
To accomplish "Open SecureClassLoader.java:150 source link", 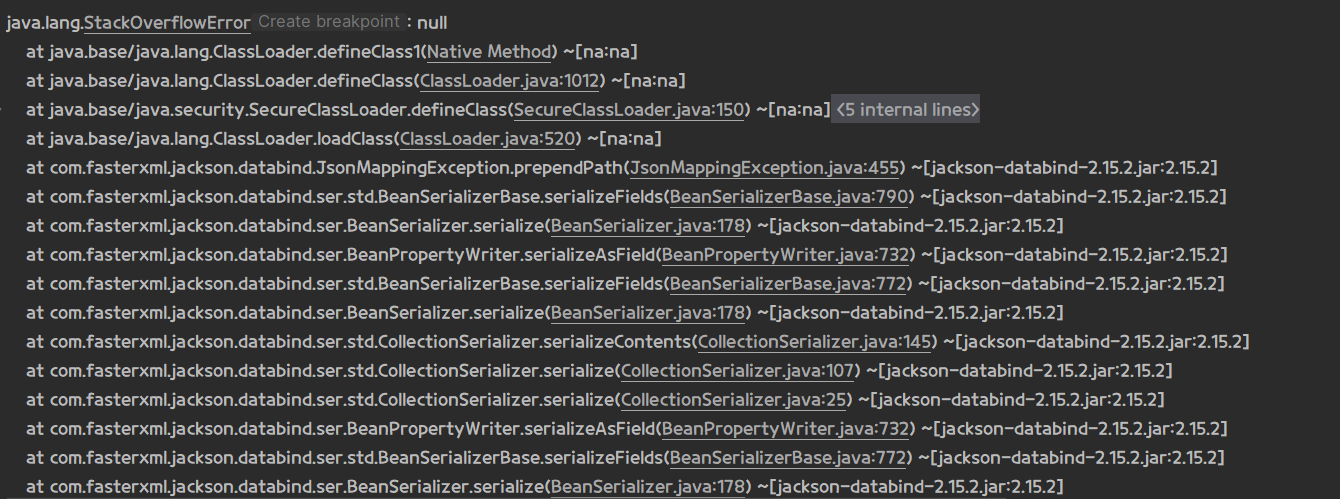I will (x=630, y=109).
